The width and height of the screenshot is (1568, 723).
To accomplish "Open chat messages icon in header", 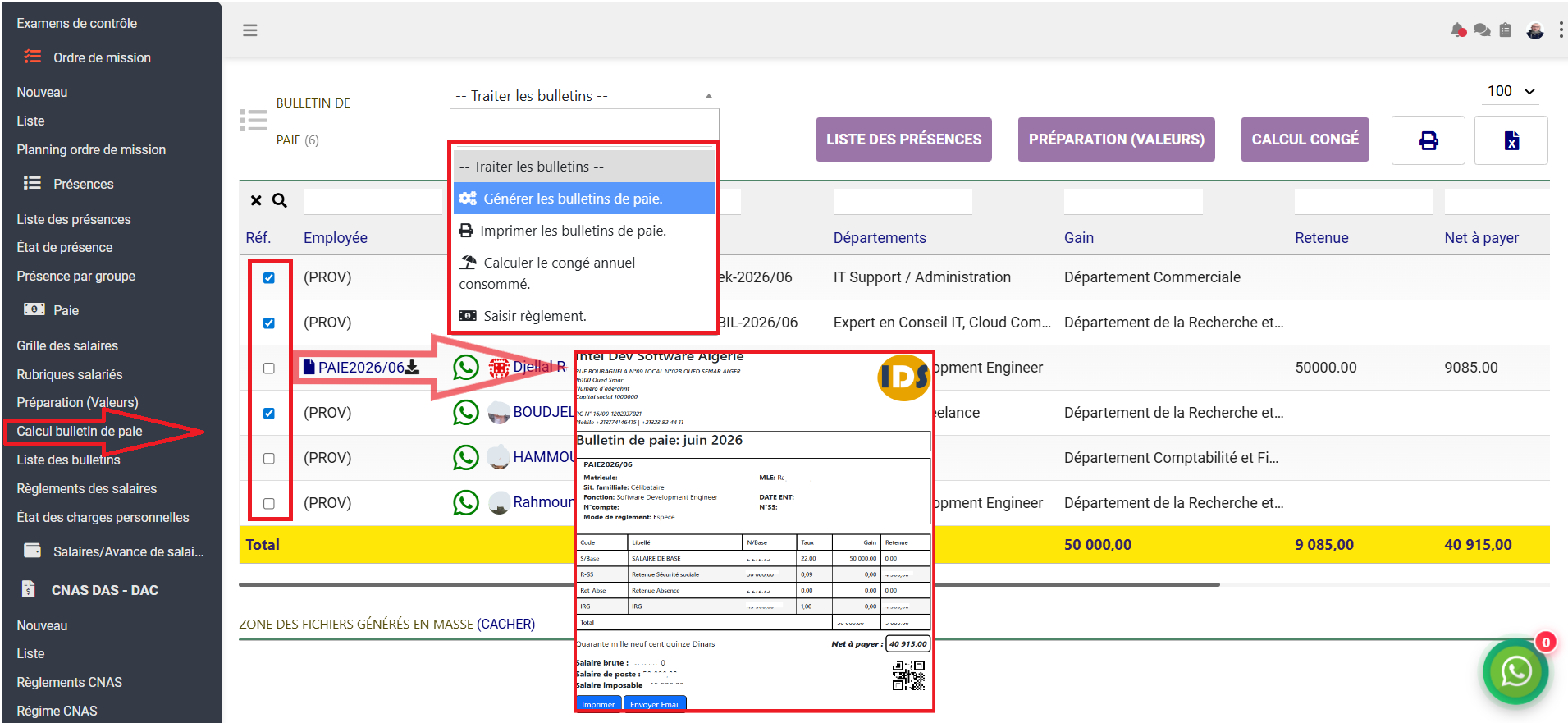I will pyautogui.click(x=1482, y=30).
